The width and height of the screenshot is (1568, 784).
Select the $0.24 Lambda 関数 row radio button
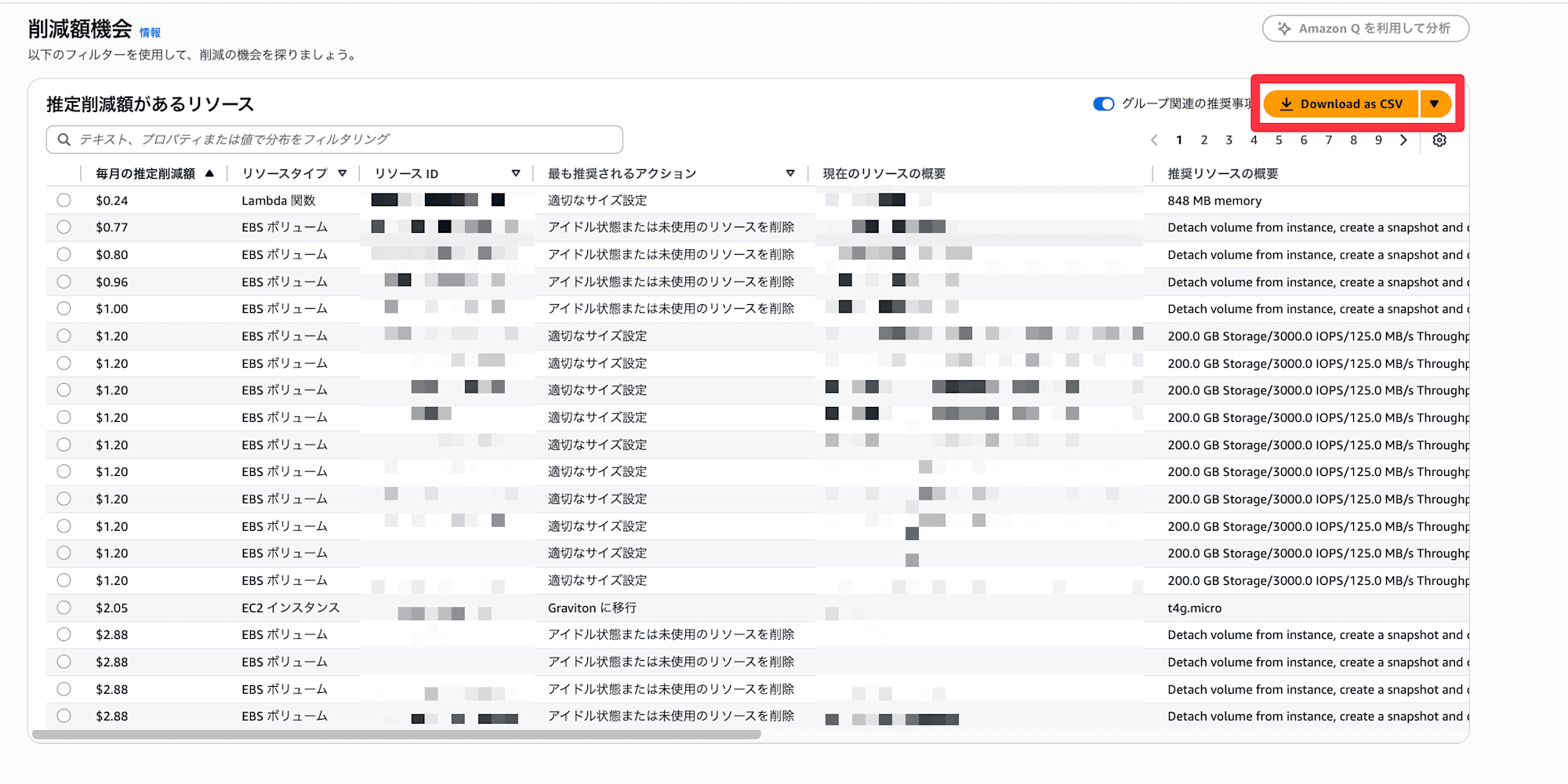click(x=64, y=200)
